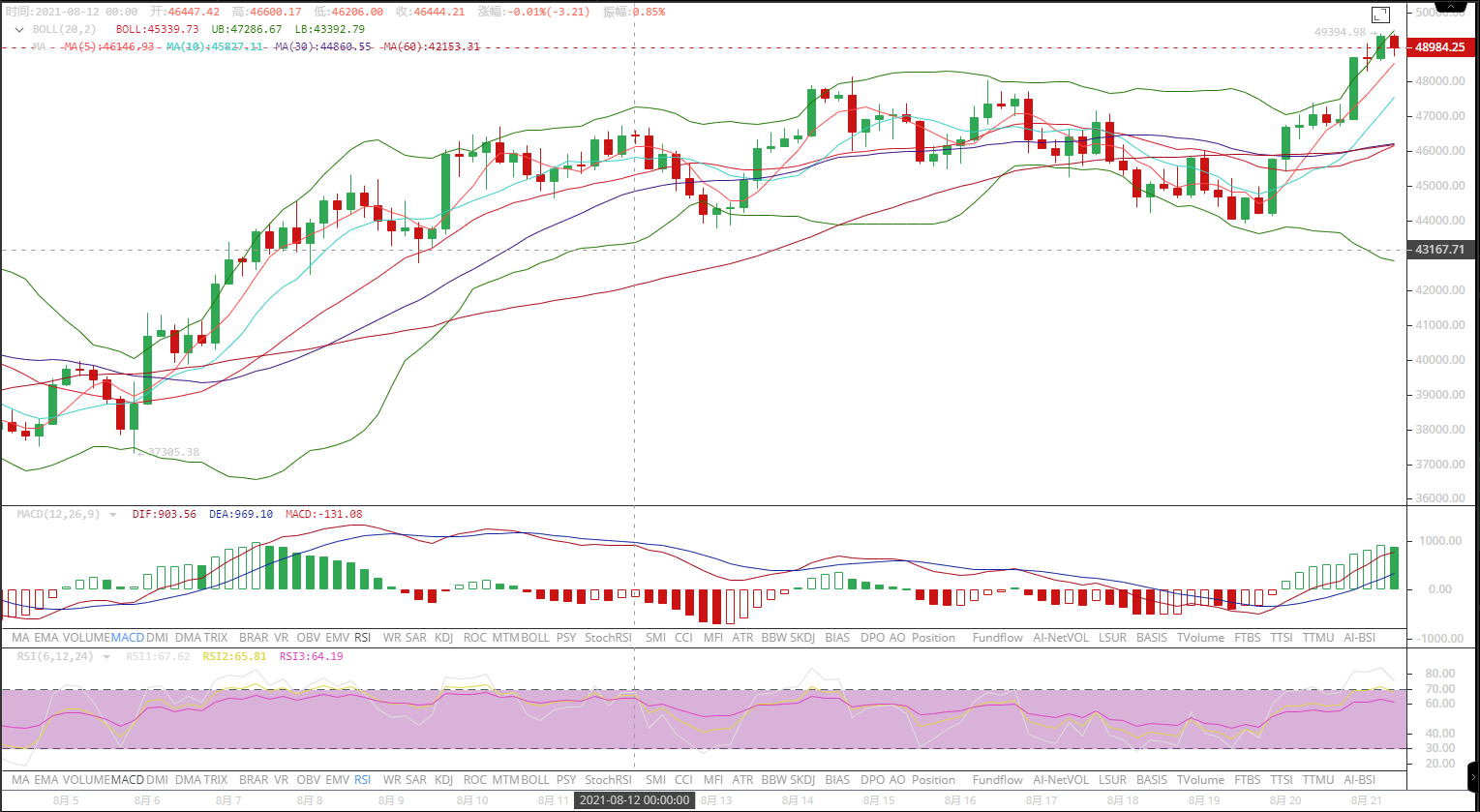
Task: Select RSI in the MACD panel's indicator row
Action: coord(363,638)
